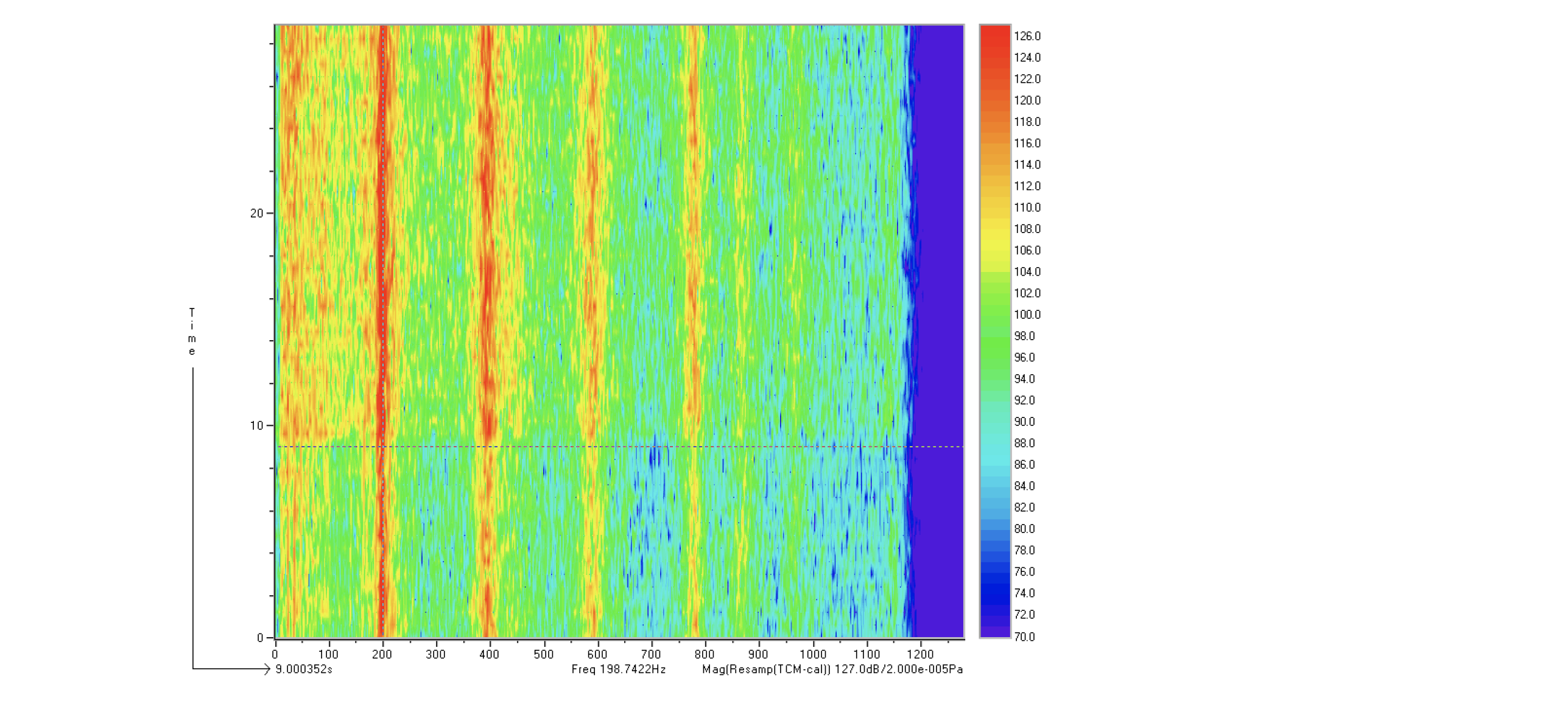The width and height of the screenshot is (1568, 701).
Task: Click the crosshair intersection of both cursors
Action: 382,447
